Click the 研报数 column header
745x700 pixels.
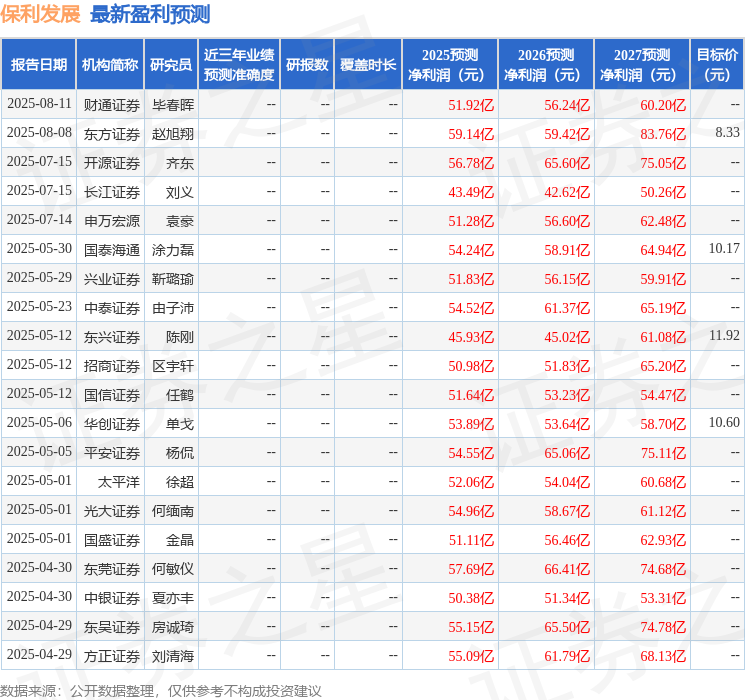[x=307, y=65]
